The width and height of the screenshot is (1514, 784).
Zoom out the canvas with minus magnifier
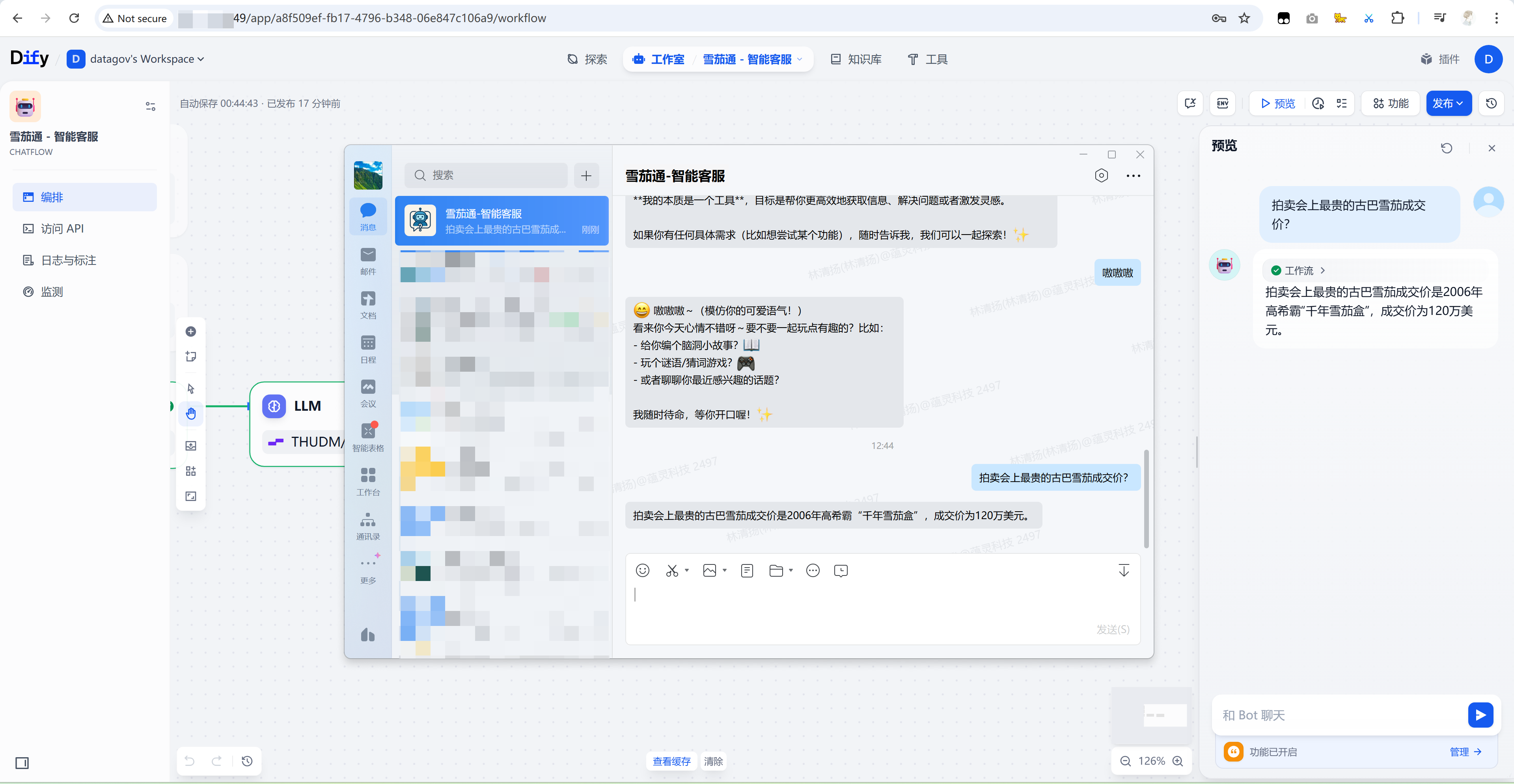coord(1125,761)
